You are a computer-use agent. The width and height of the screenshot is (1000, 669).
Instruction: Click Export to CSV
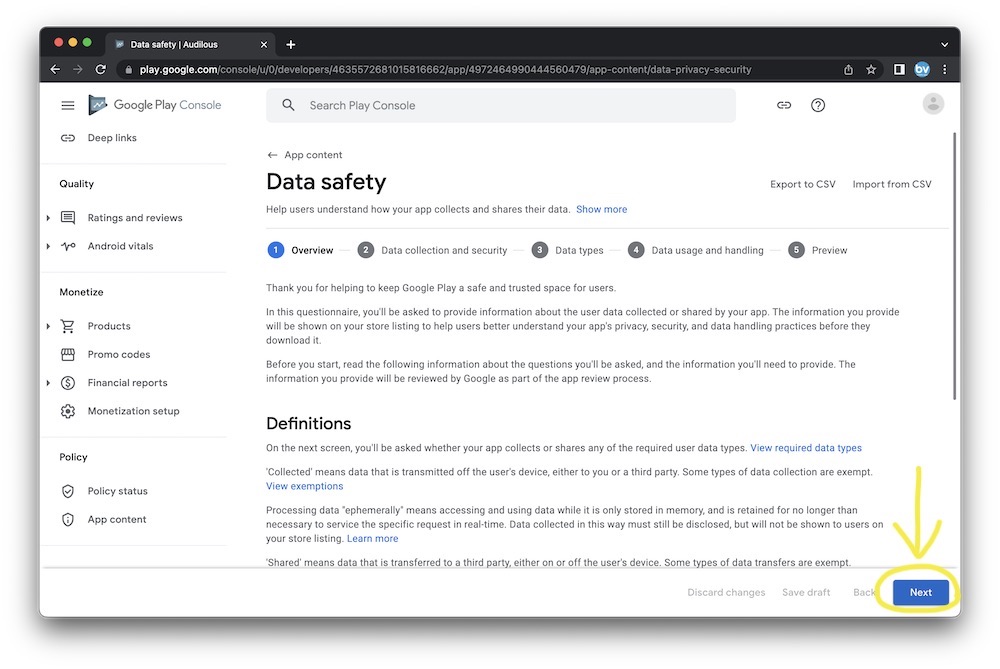802,184
